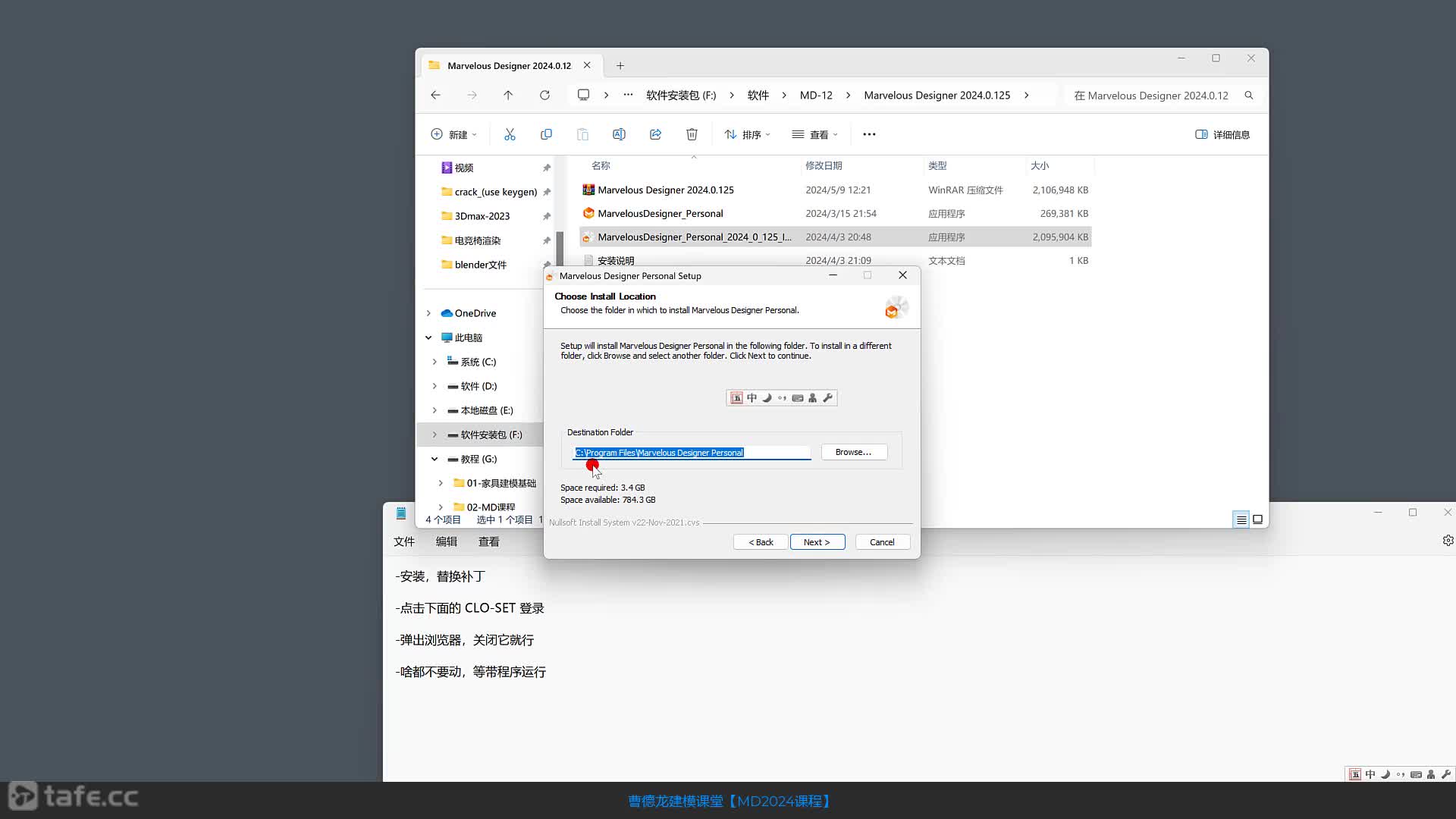This screenshot has height=819, width=1456.
Task: Click the search magnifier in Explorer search box
Action: [1249, 96]
